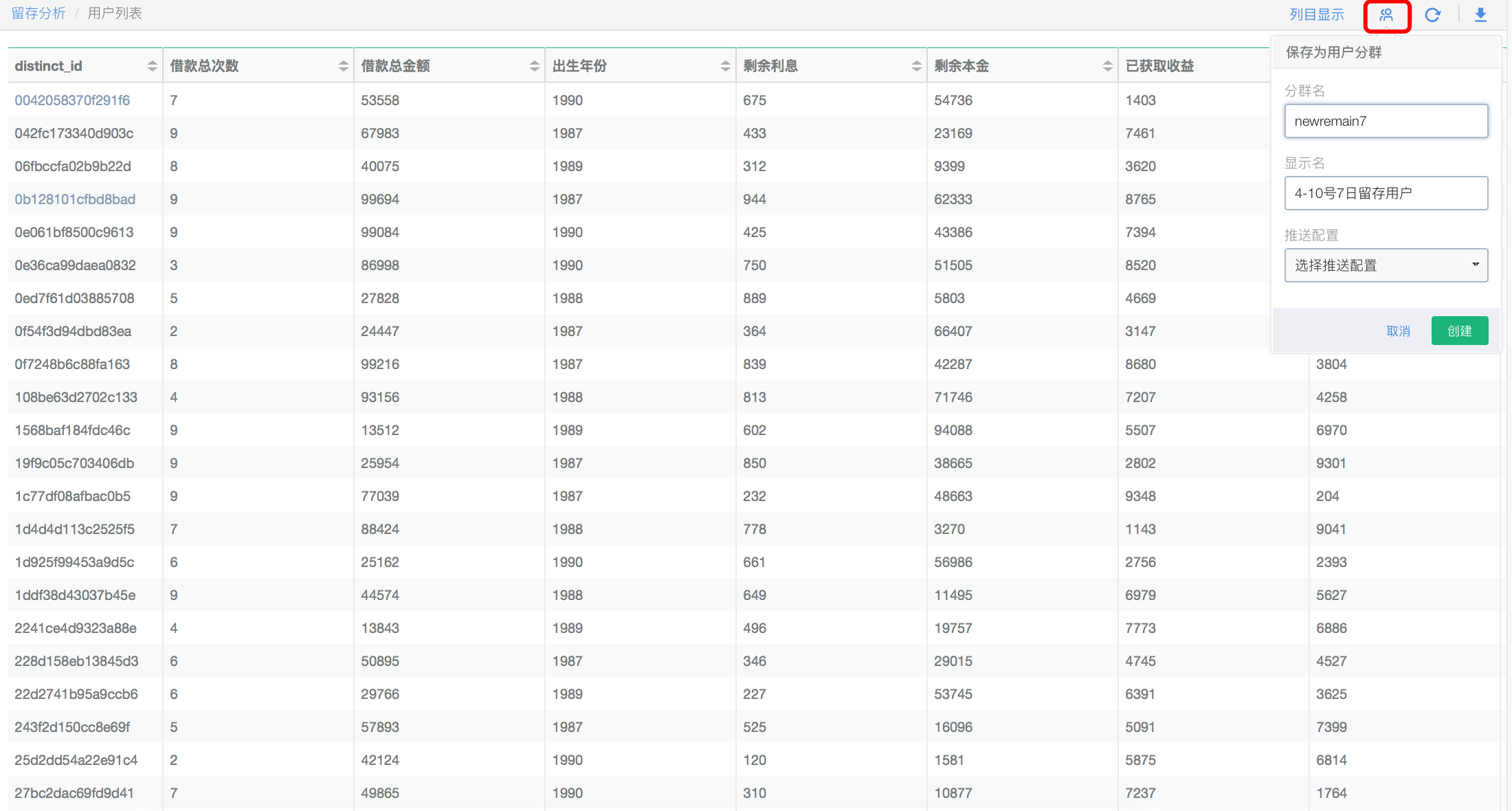Click the refresh icon in the top toolbar
This screenshot has height=811, width=1512.
tap(1432, 15)
